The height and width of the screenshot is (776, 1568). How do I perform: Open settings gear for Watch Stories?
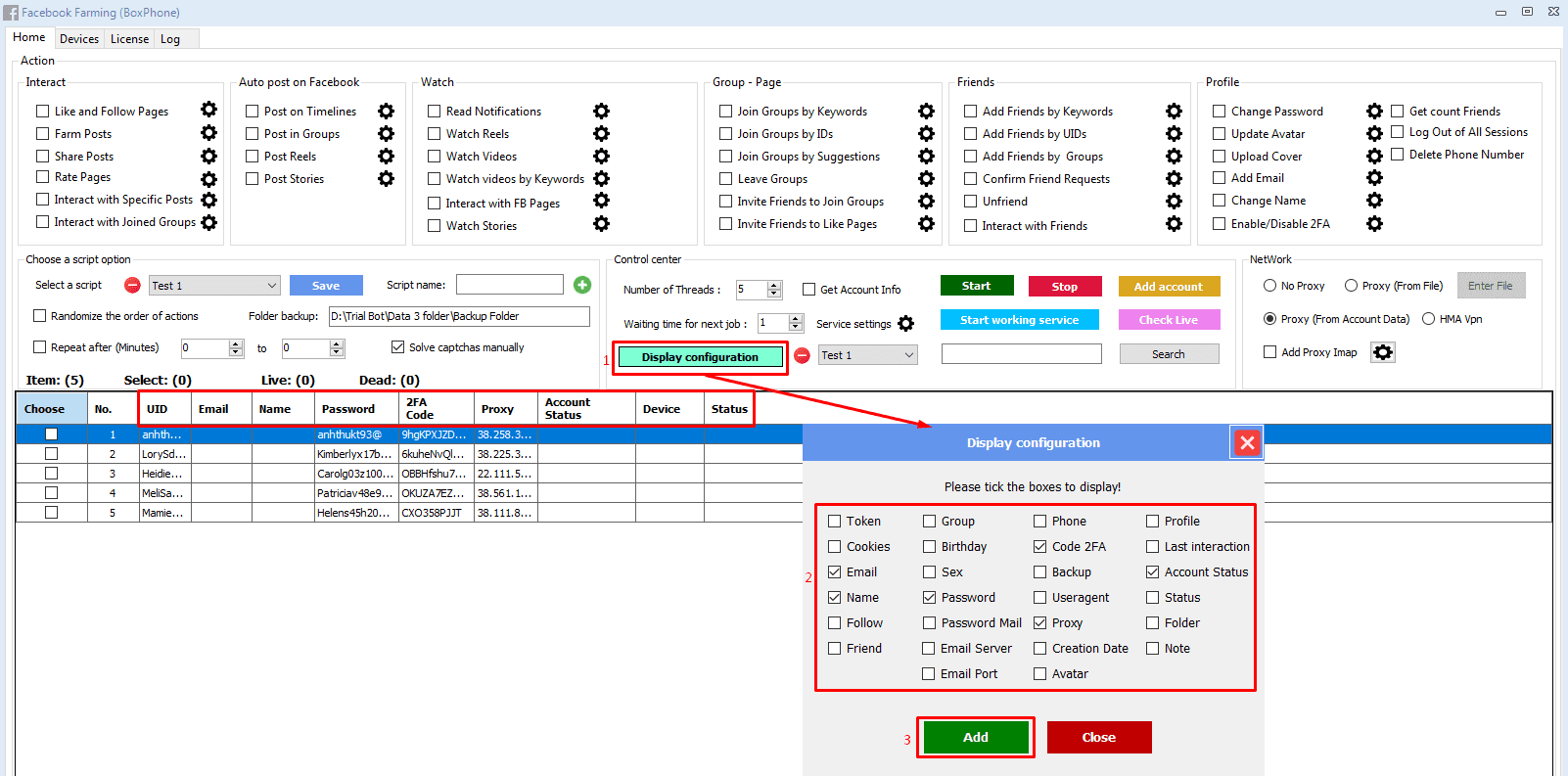pos(602,224)
